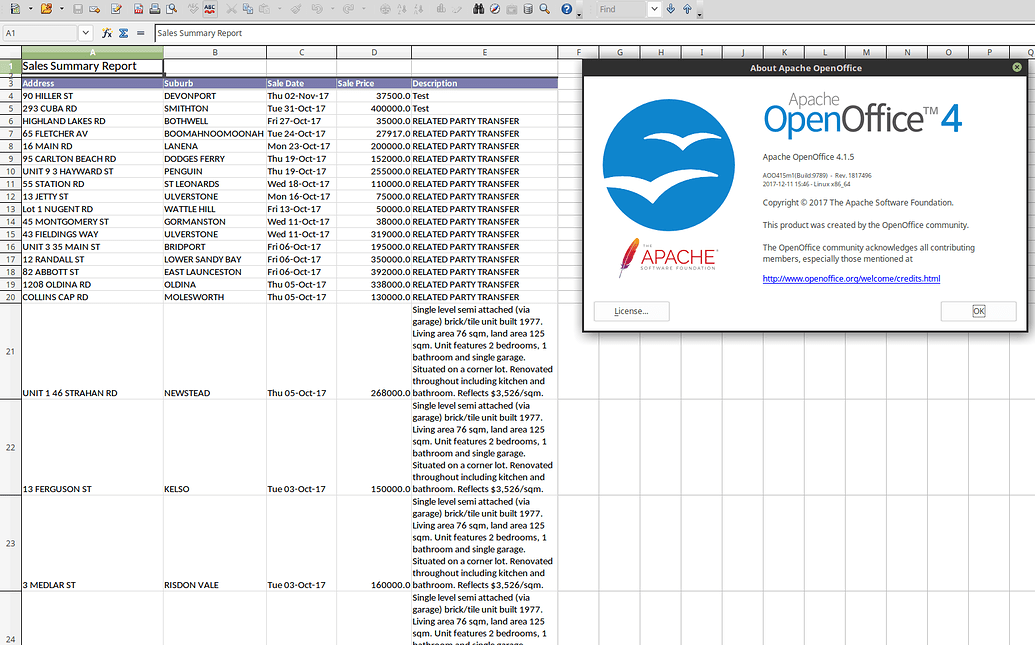Click the Print printer icon
1035x645 pixels.
click(154, 9)
